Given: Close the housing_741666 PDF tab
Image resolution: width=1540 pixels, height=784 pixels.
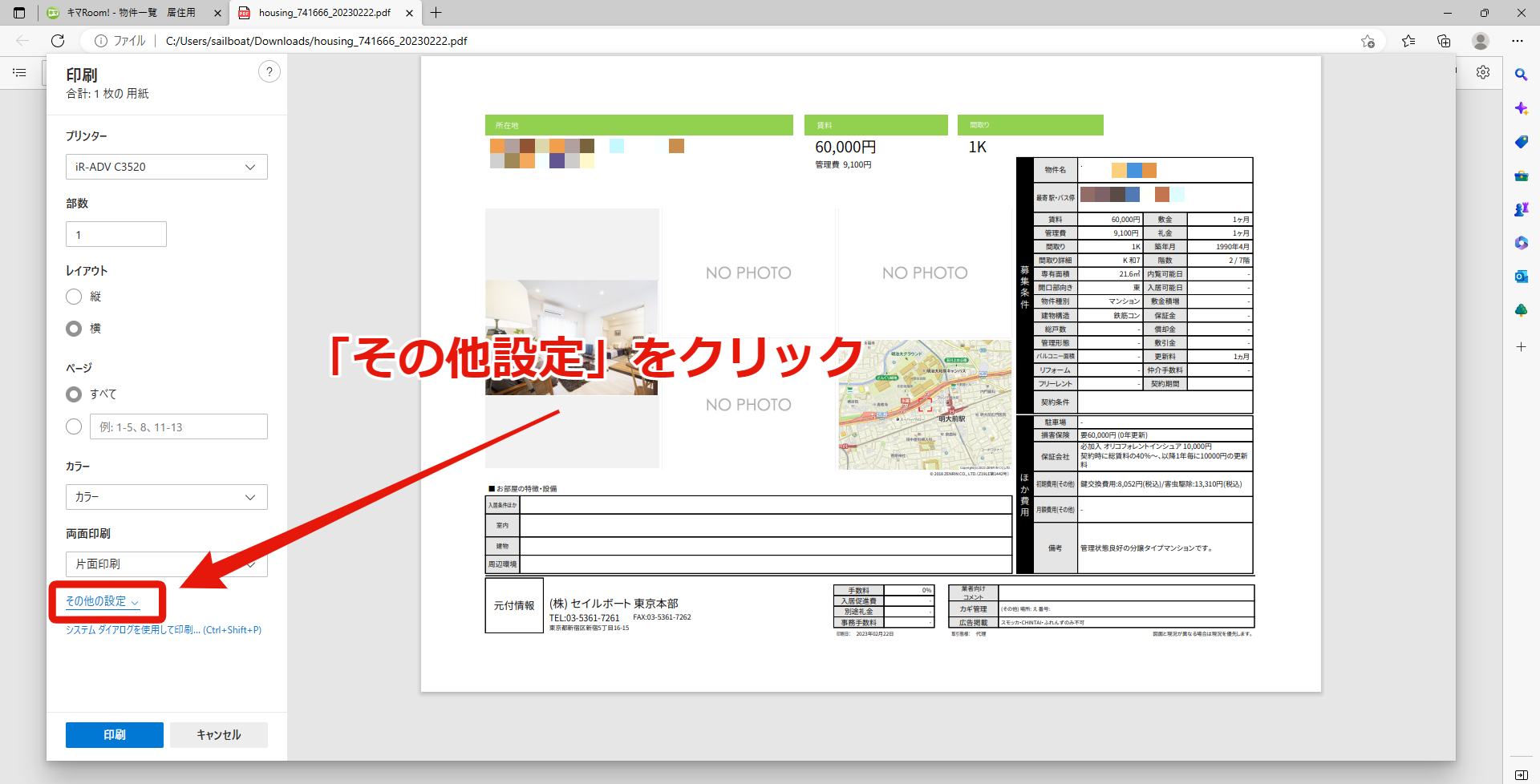Looking at the screenshot, I should pyautogui.click(x=409, y=13).
